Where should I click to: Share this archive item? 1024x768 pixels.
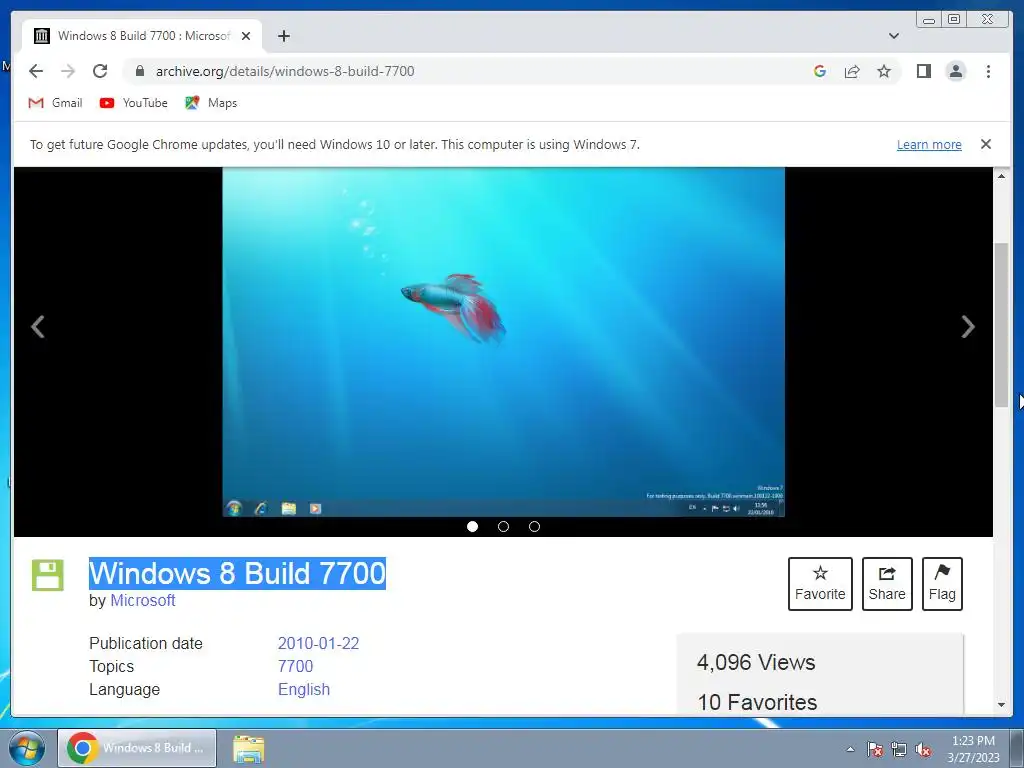tap(887, 584)
